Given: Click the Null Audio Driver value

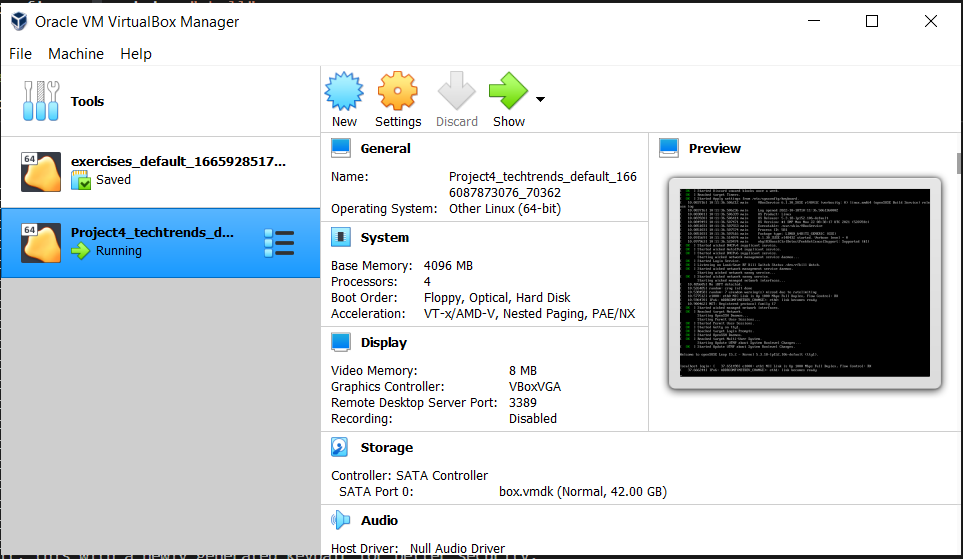Looking at the screenshot, I should coord(457,549).
